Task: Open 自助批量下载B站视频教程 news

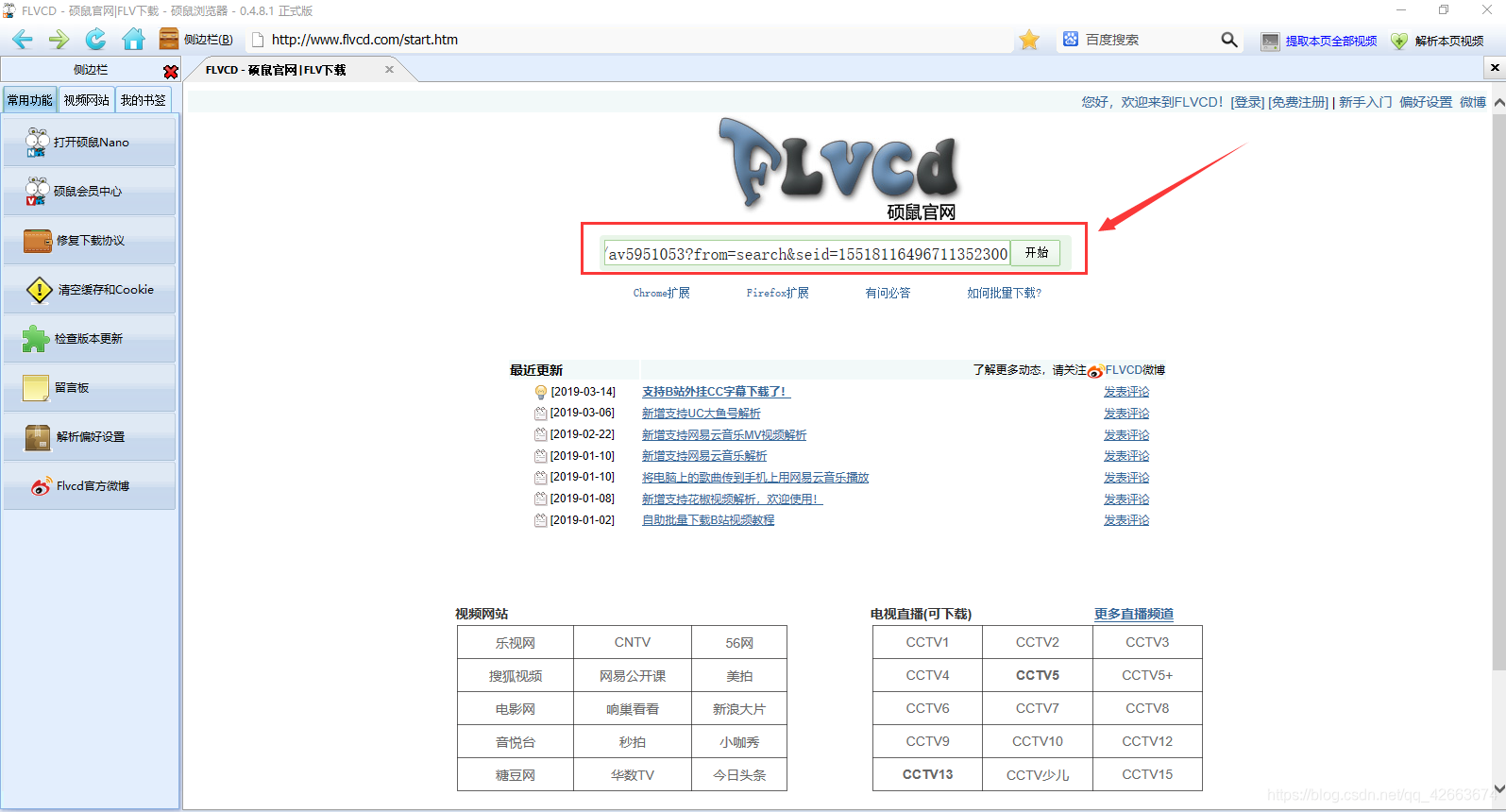Action: coord(708,520)
